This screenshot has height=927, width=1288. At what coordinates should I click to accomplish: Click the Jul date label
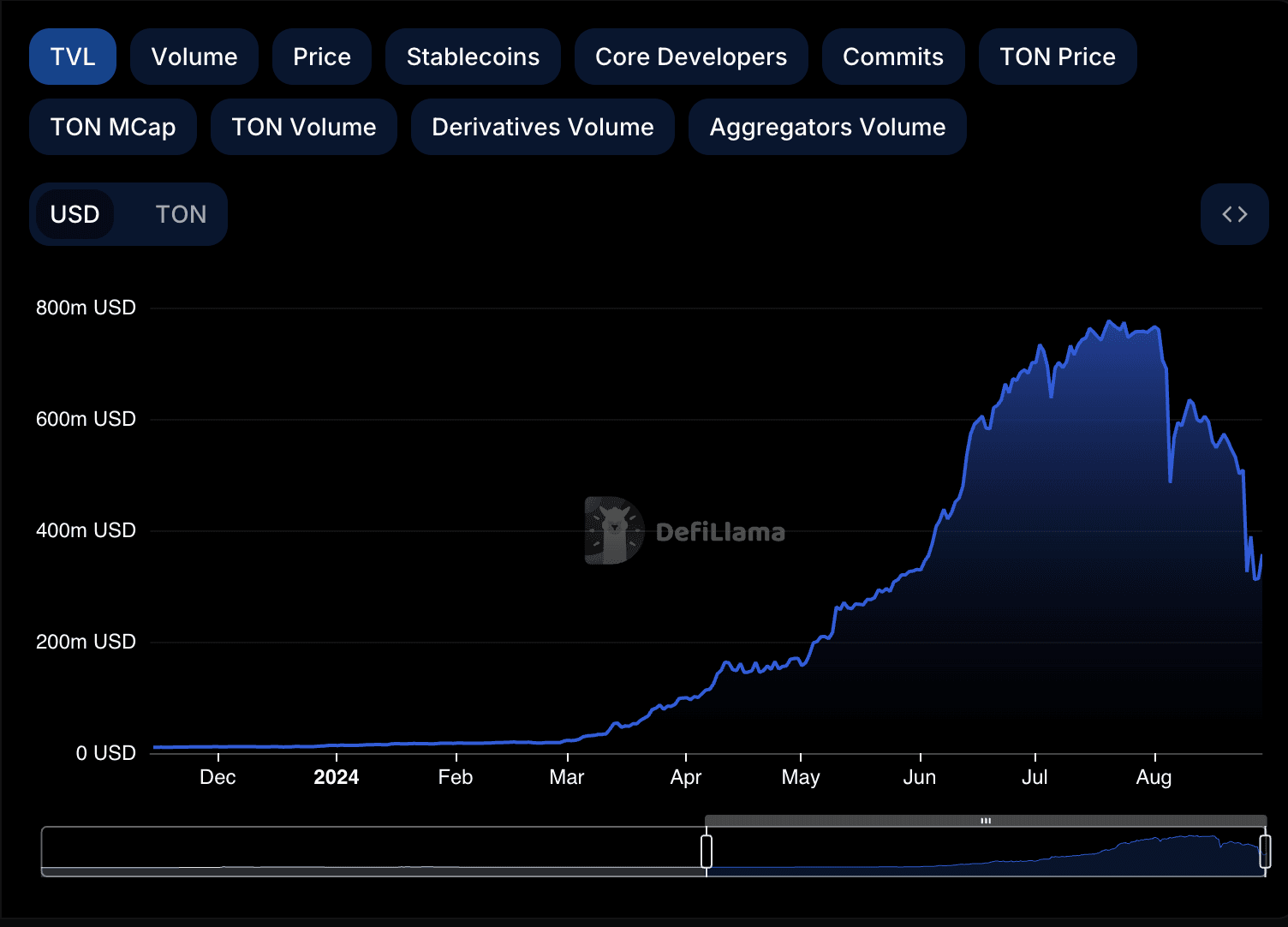coord(1035,777)
